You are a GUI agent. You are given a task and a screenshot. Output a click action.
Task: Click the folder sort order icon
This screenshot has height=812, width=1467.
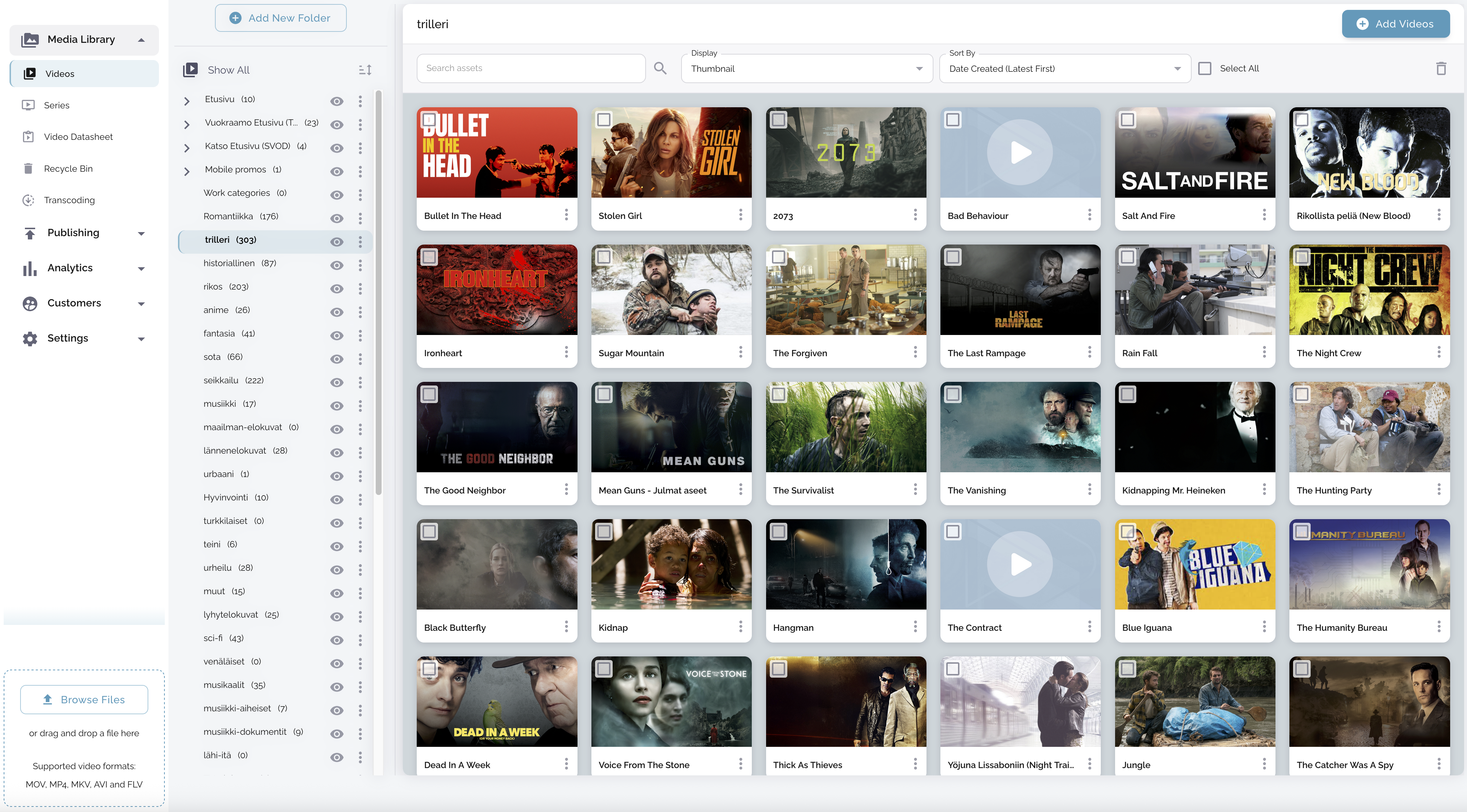pos(365,70)
